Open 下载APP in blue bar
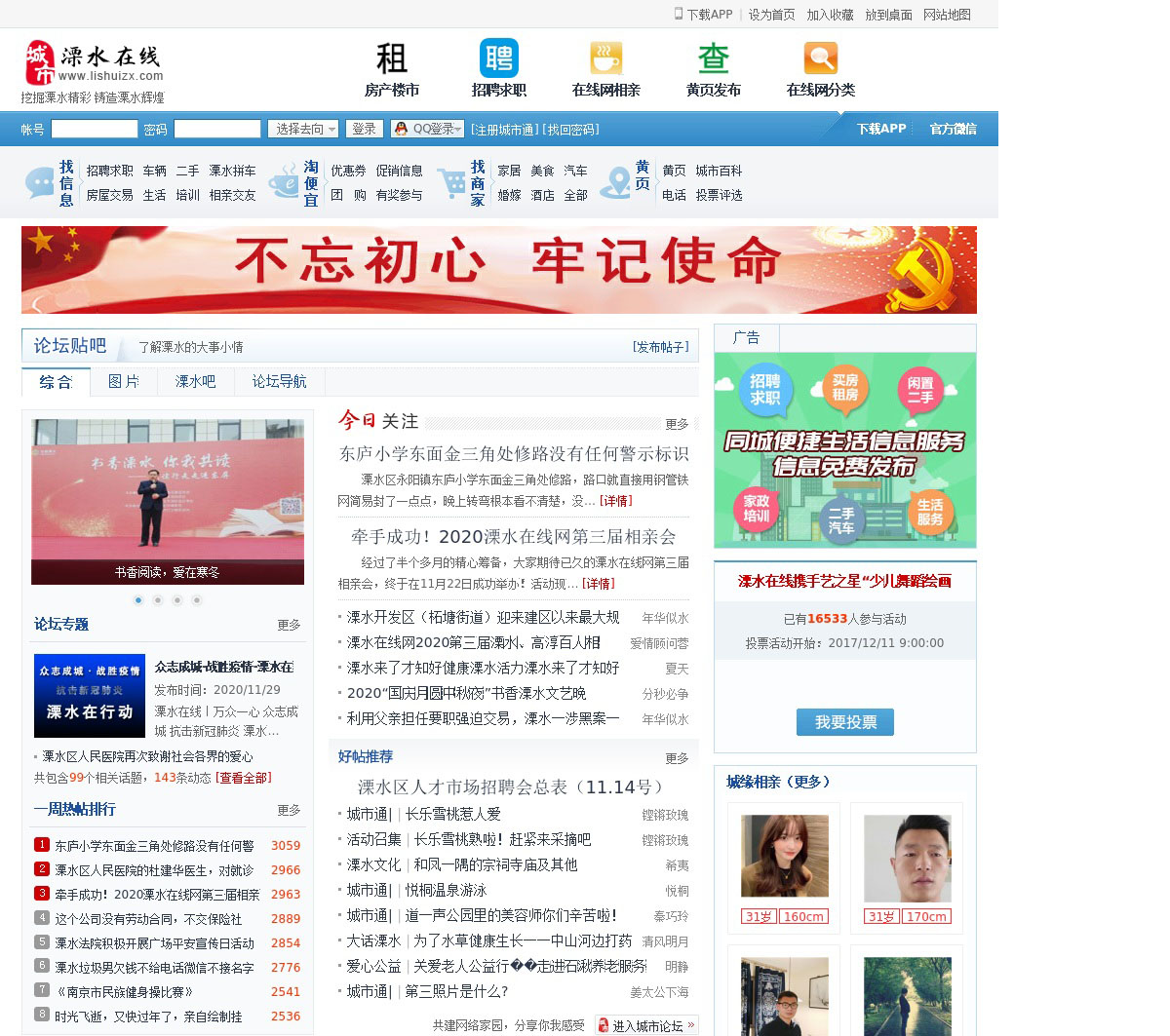This screenshot has height=1036, width=1170. click(x=881, y=129)
